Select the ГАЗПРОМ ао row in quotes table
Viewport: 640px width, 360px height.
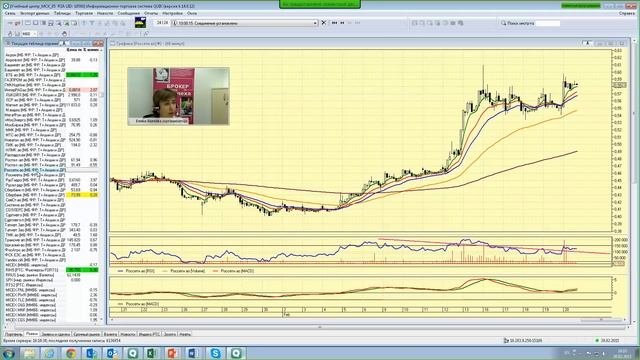[x=52, y=80]
